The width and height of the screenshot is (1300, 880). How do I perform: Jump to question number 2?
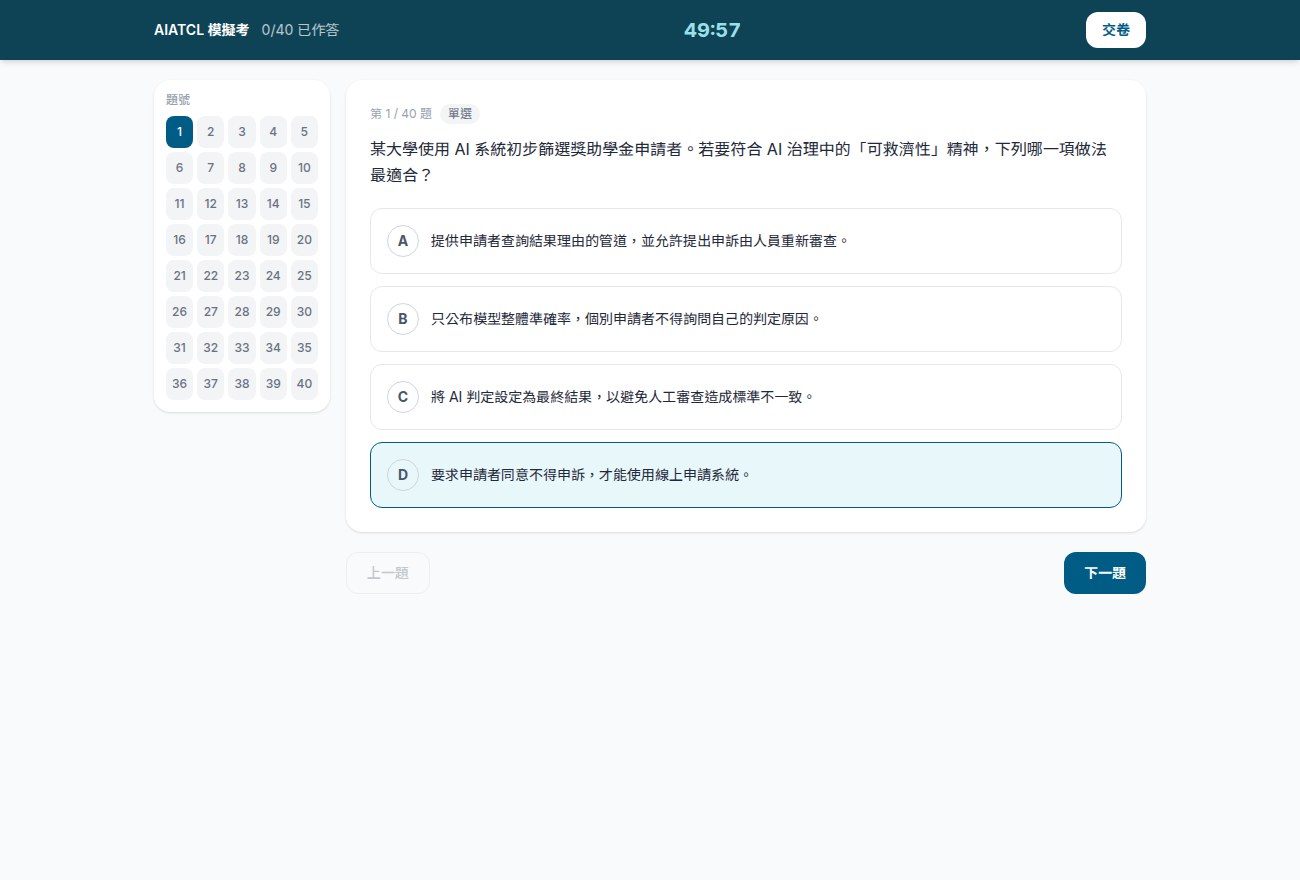(211, 132)
